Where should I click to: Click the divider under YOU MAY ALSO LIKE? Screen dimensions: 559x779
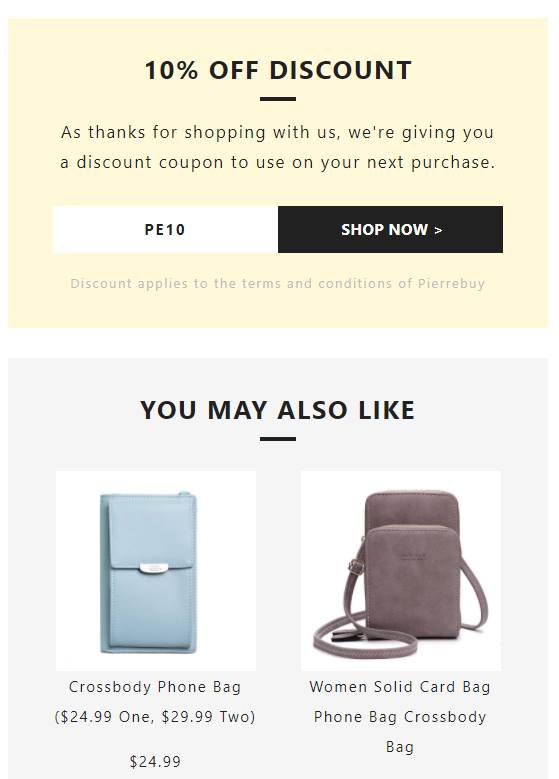point(278,439)
